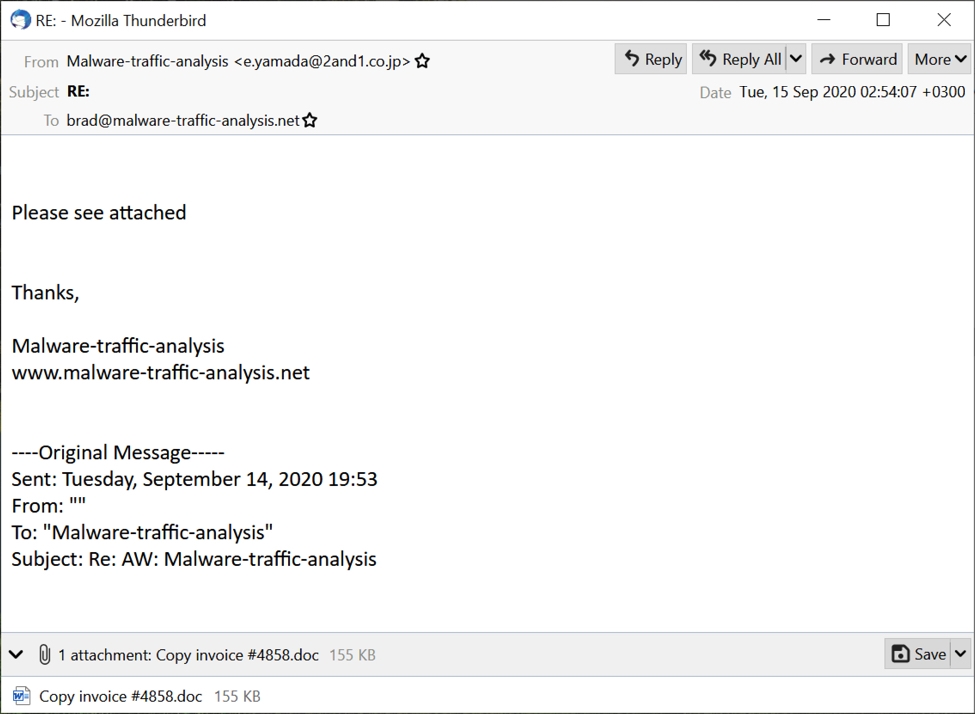Close the Thunderbird message window
Screen dimensions: 975x714
pyautogui.click(x=944, y=20)
